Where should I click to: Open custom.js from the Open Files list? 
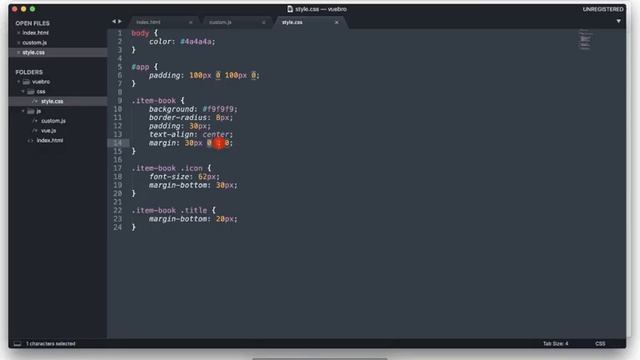(35, 42)
